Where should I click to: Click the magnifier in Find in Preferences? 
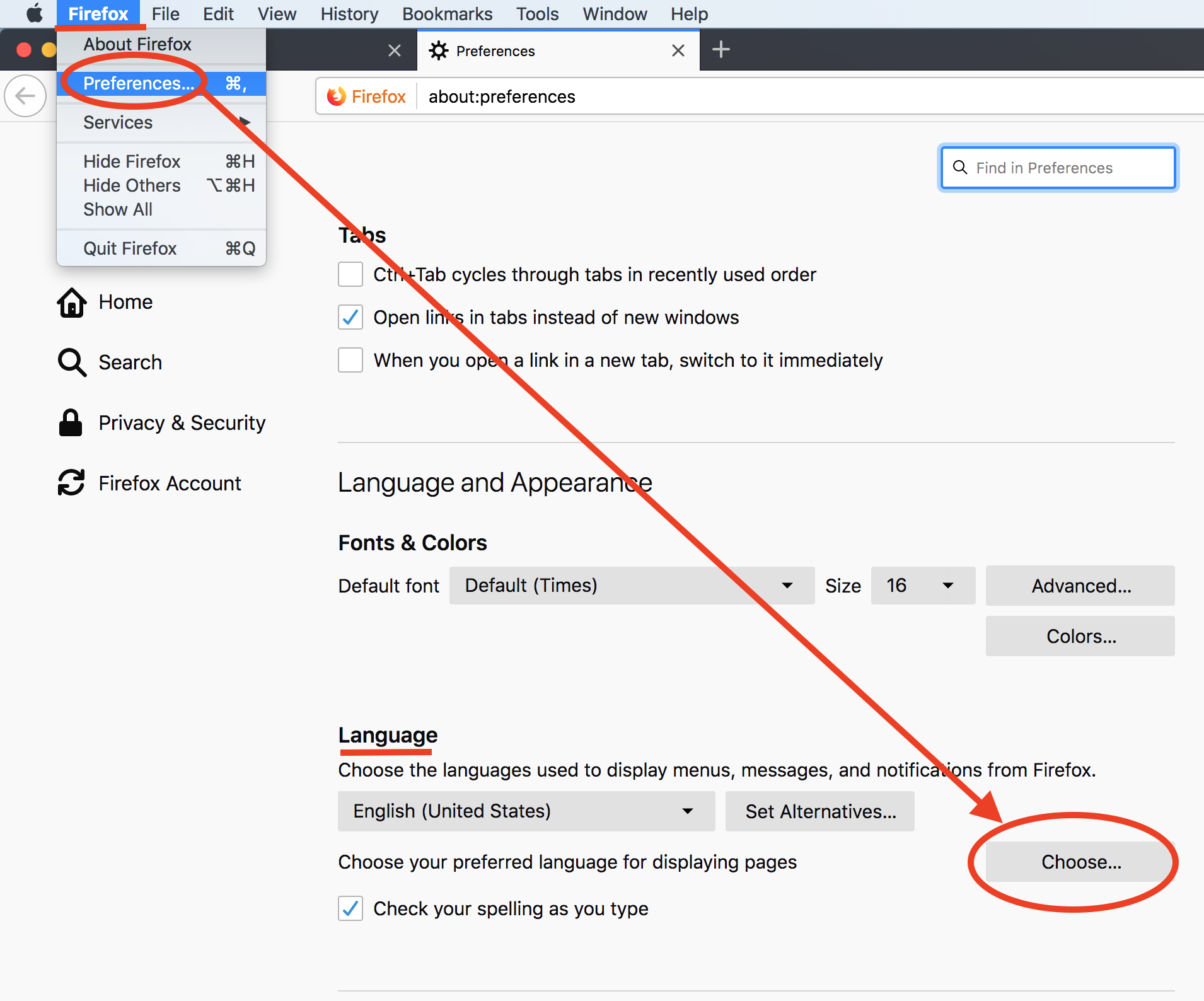click(x=960, y=167)
